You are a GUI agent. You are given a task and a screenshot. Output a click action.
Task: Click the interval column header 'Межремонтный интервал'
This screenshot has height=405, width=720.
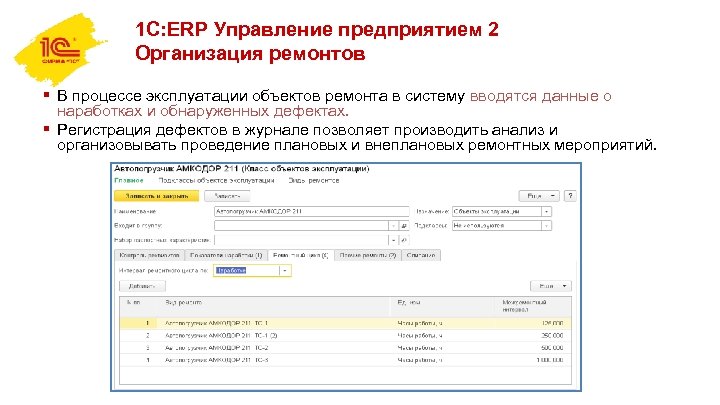click(524, 306)
